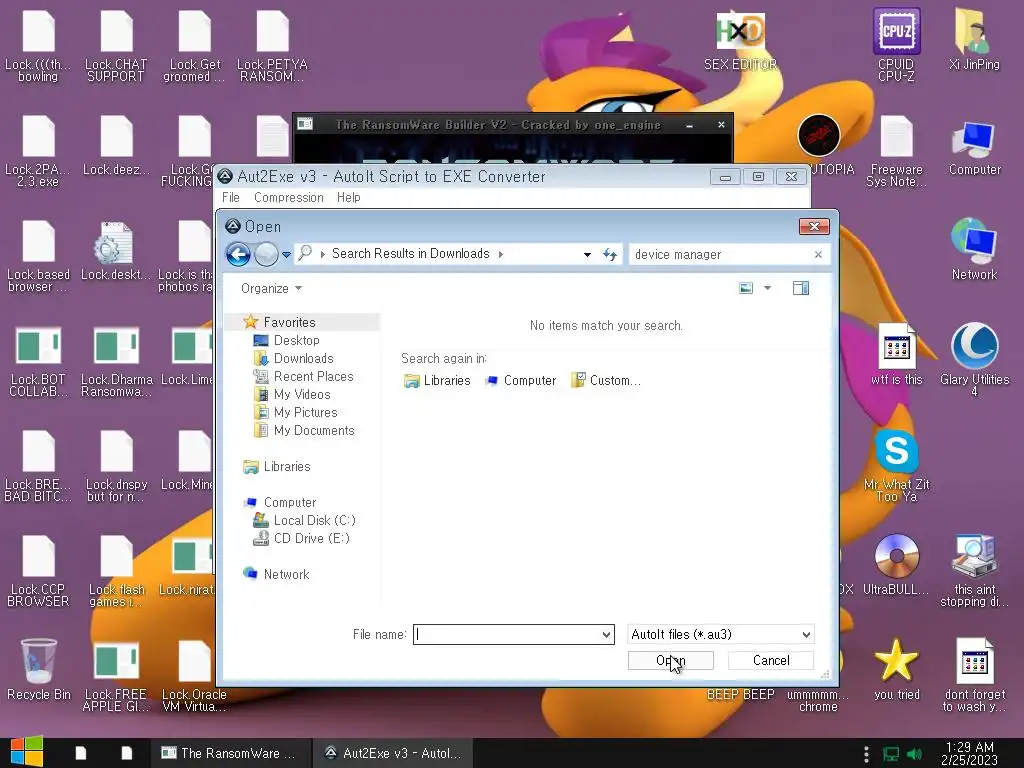Search again in Computer
Screen dimensions: 1024x768
[520, 381]
